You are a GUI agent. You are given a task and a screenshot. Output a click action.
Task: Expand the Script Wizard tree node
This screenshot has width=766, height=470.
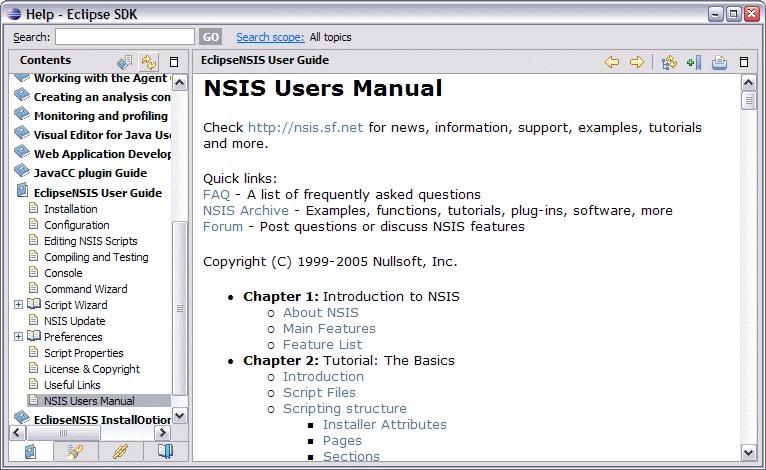pos(18,305)
